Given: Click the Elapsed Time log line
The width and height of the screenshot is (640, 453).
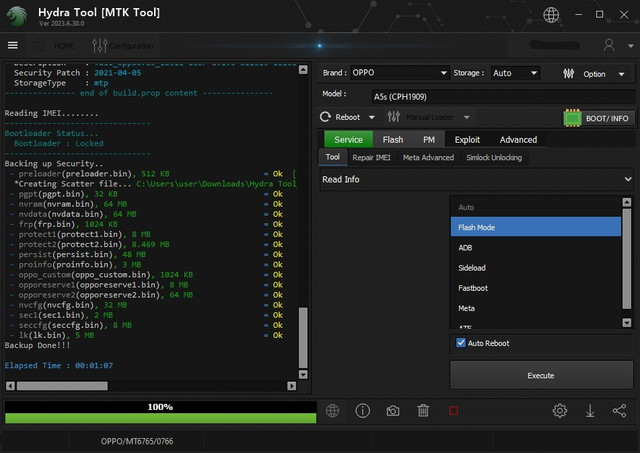Looking at the screenshot, I should tap(59, 365).
